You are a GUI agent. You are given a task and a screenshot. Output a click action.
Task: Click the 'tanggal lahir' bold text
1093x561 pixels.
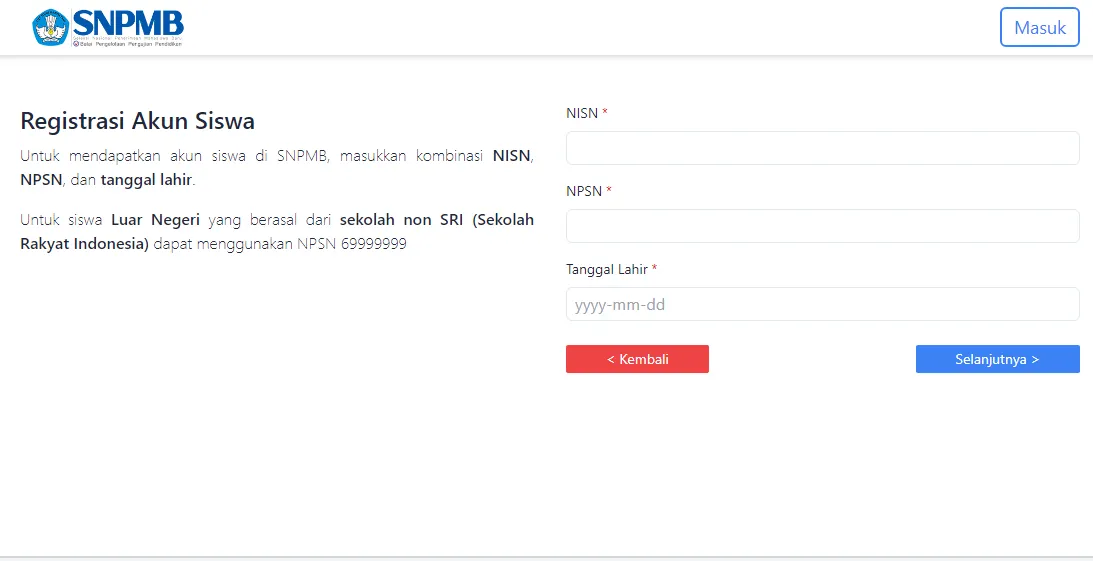pyautogui.click(x=146, y=180)
